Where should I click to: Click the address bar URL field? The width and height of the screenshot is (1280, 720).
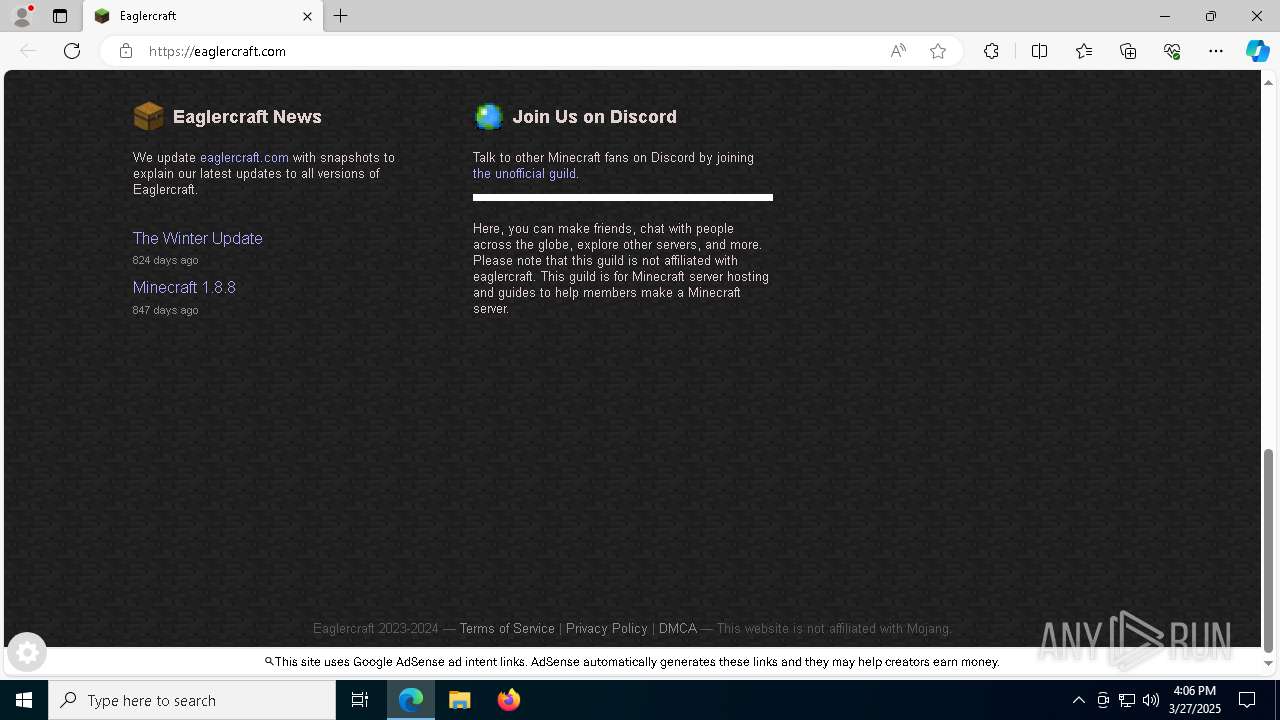pyautogui.click(x=510, y=51)
